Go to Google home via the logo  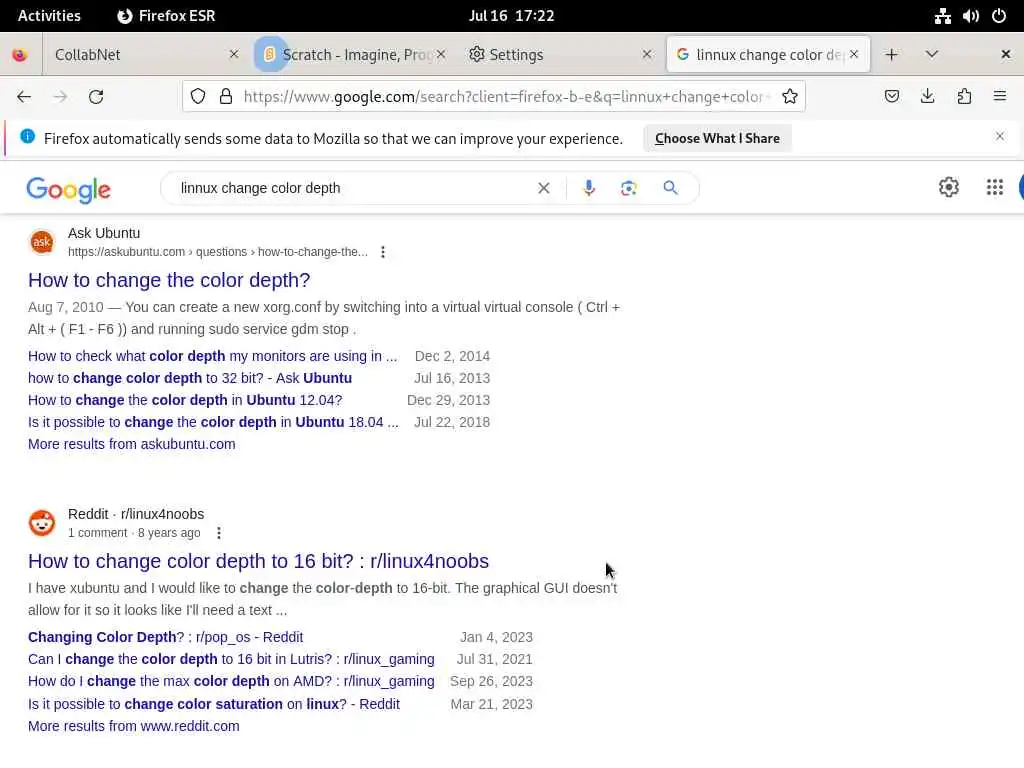pyautogui.click(x=69, y=189)
